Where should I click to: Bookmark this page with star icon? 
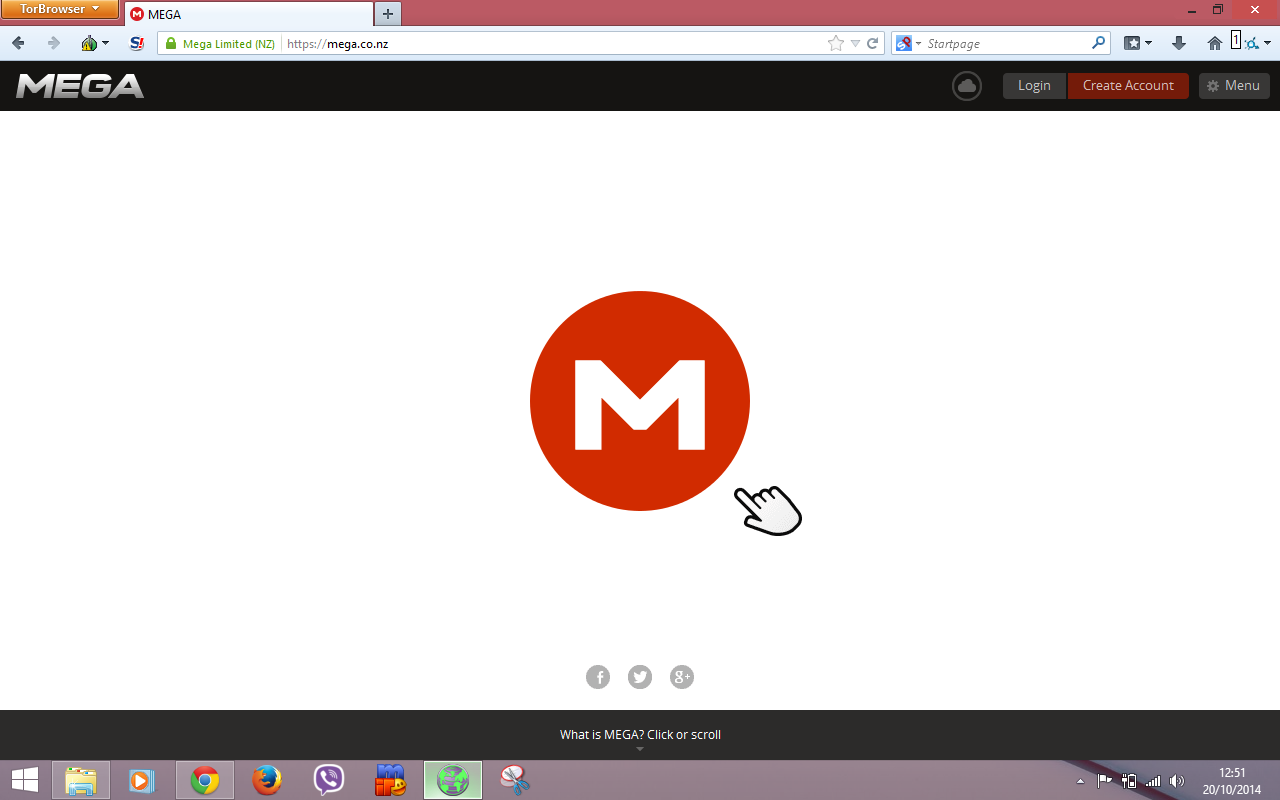coord(836,43)
